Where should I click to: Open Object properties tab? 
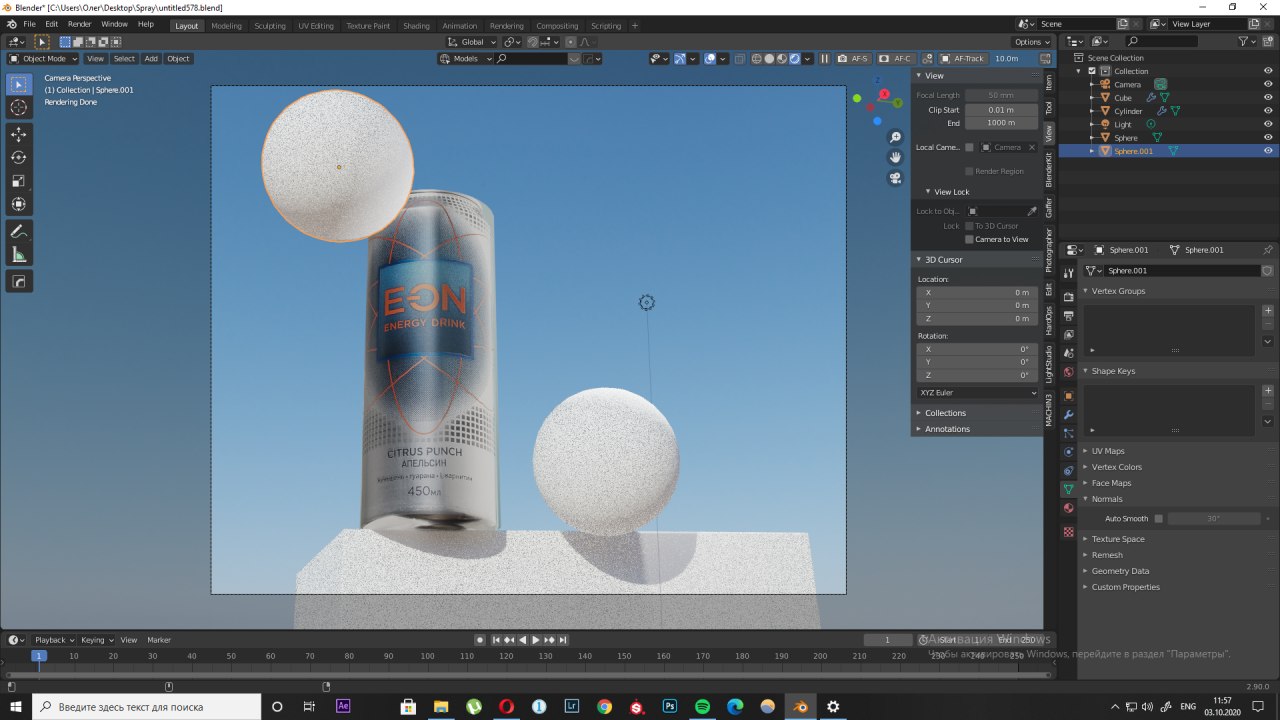pos(1068,395)
